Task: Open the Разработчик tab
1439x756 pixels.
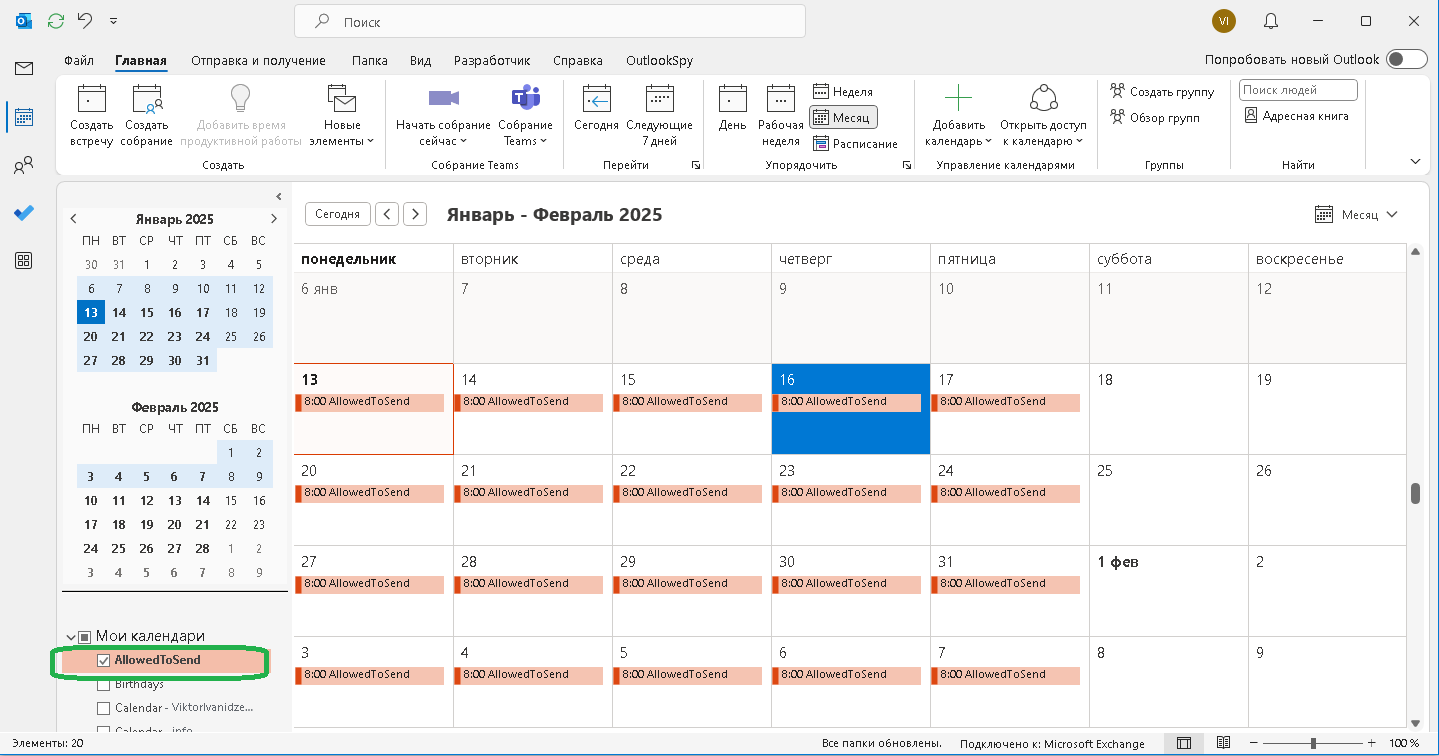Action: tap(492, 60)
